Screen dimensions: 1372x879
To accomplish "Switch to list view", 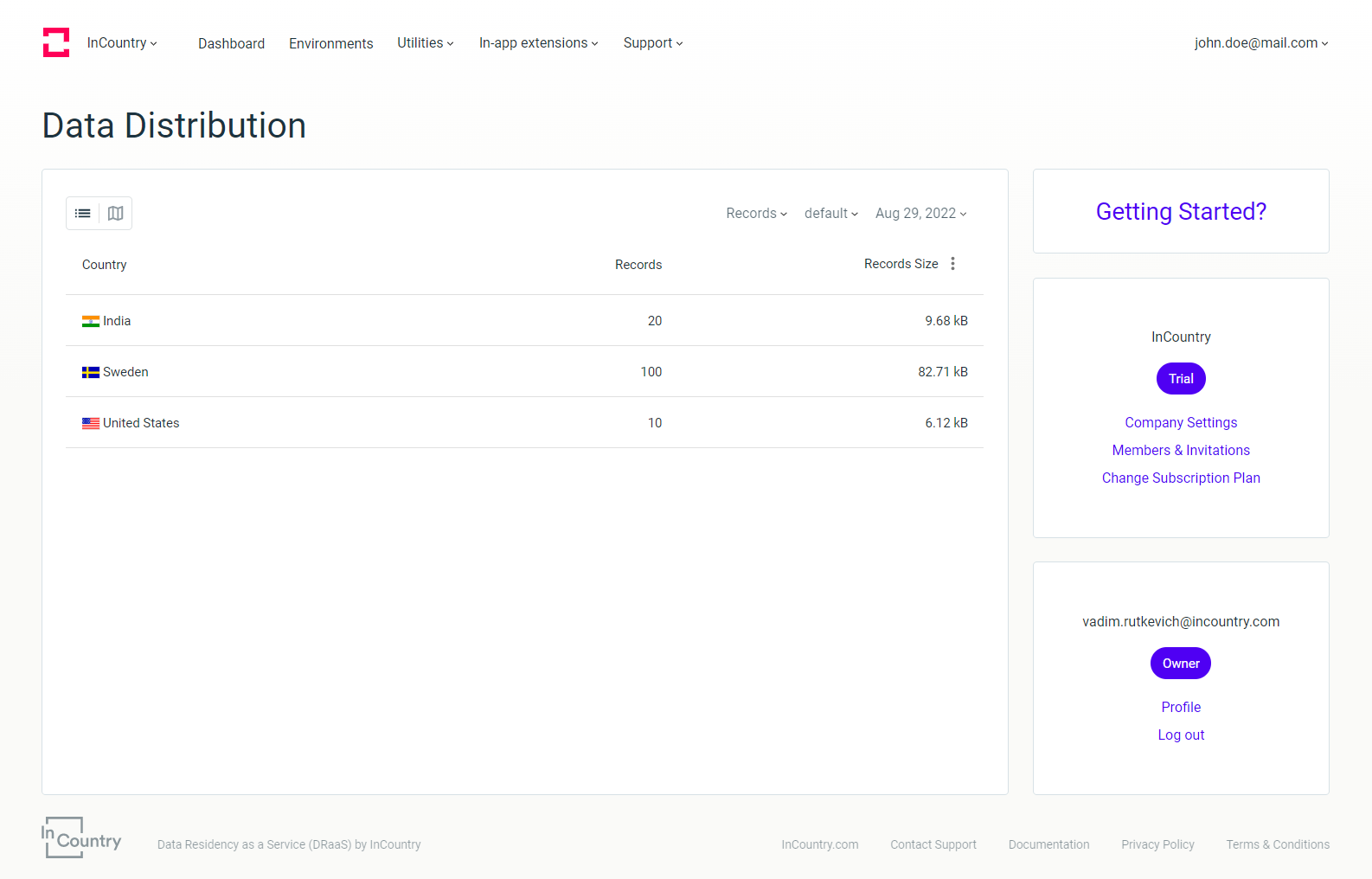I will point(83,214).
